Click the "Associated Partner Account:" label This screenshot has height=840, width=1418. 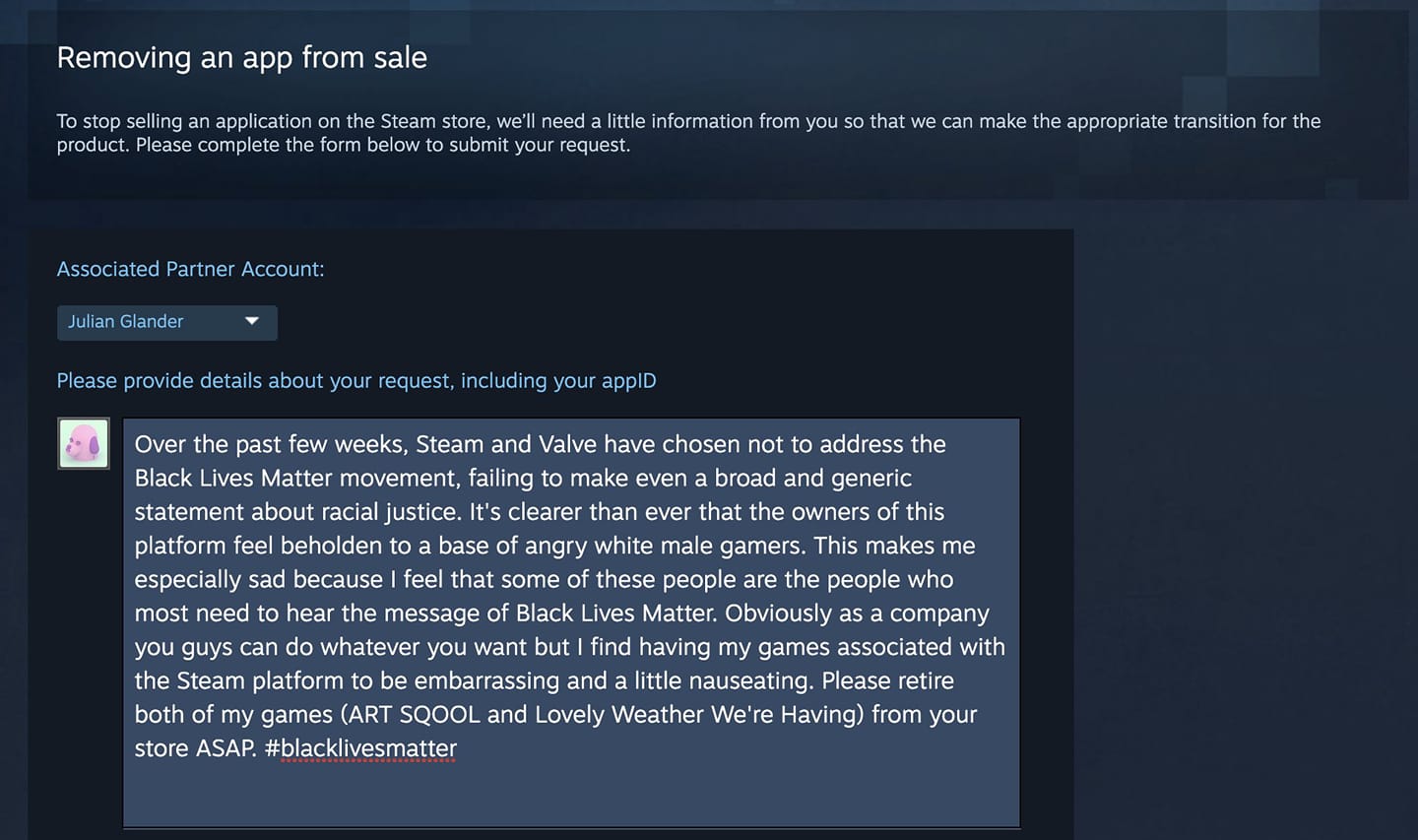(190, 269)
